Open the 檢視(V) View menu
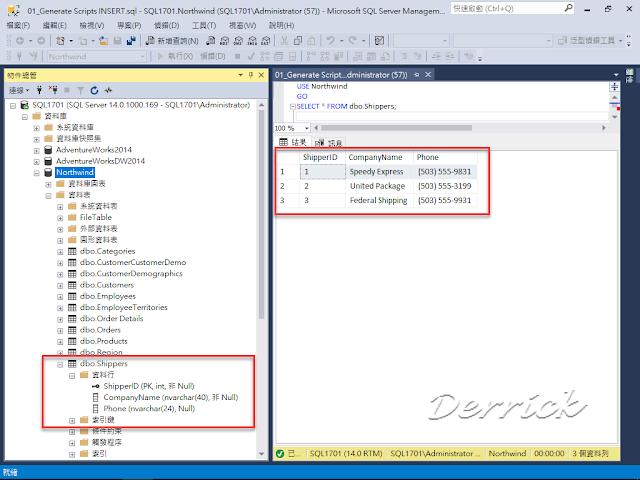 click(x=91, y=25)
